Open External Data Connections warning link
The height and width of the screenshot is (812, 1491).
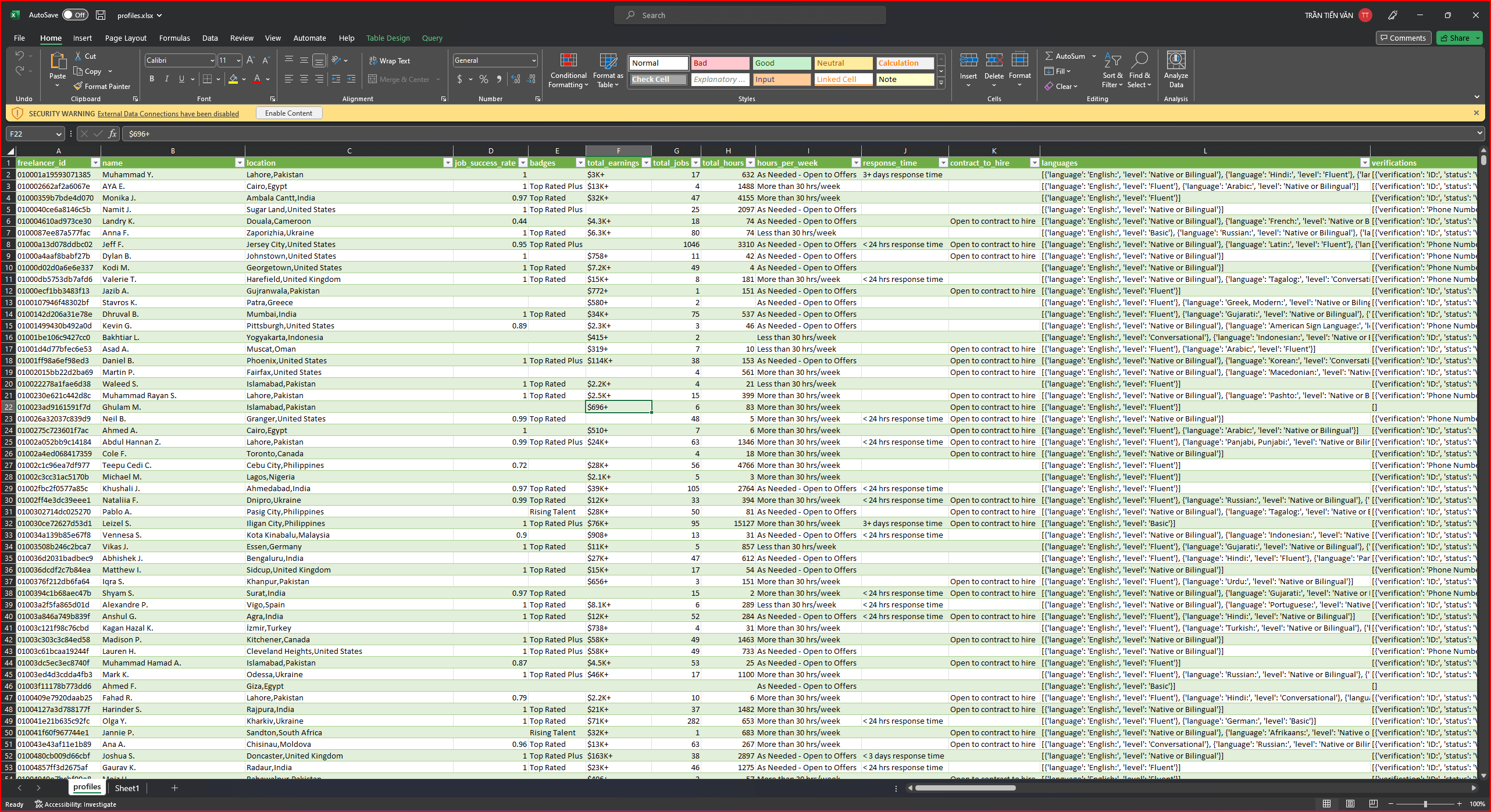pyautogui.click(x=168, y=114)
